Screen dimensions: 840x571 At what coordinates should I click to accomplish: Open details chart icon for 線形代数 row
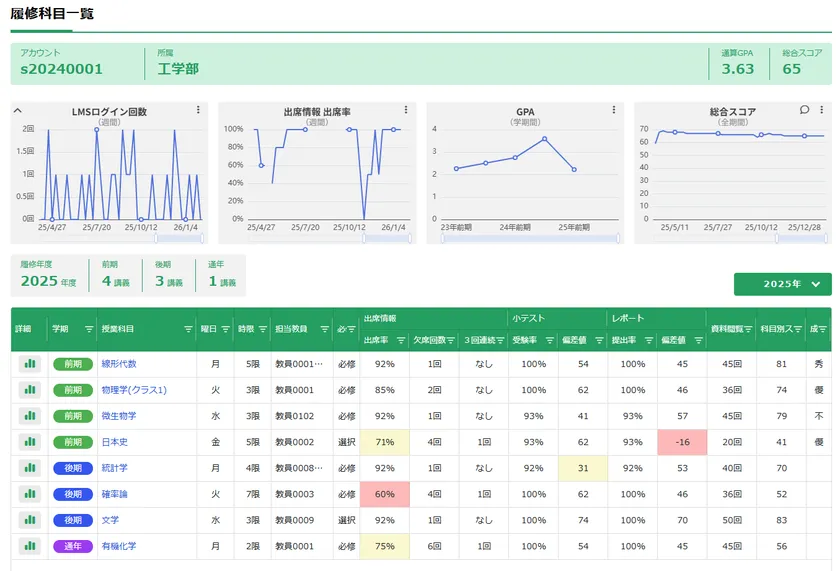tap(29, 364)
